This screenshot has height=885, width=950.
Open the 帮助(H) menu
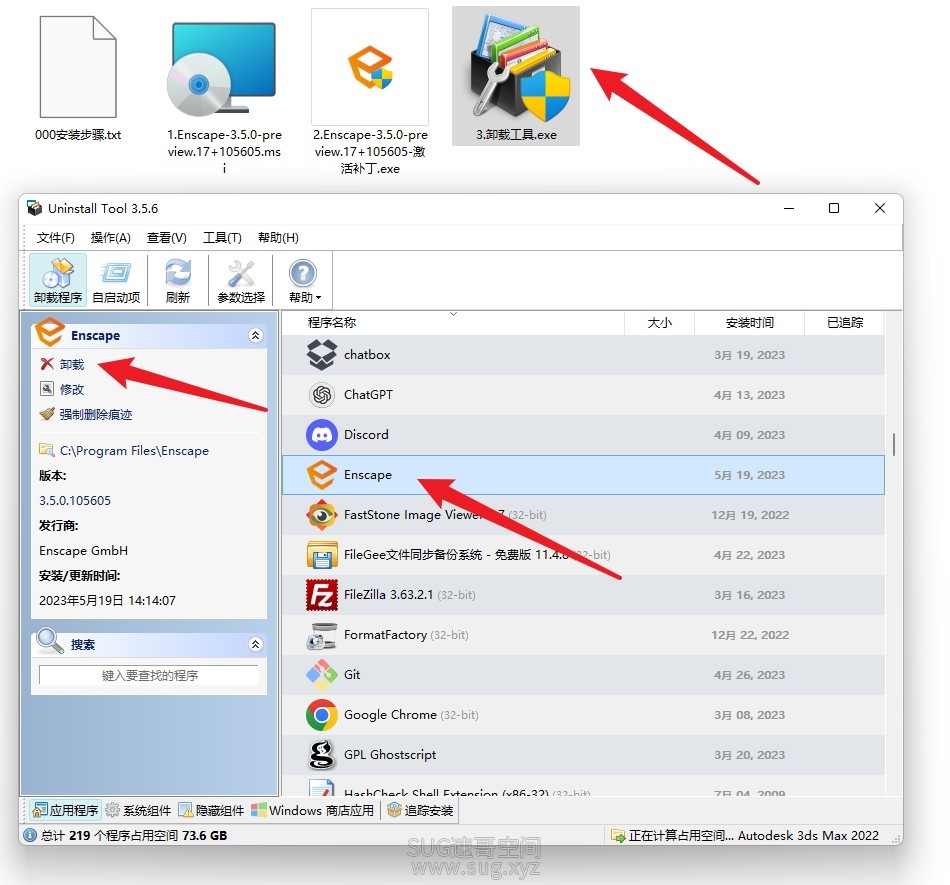pos(278,237)
